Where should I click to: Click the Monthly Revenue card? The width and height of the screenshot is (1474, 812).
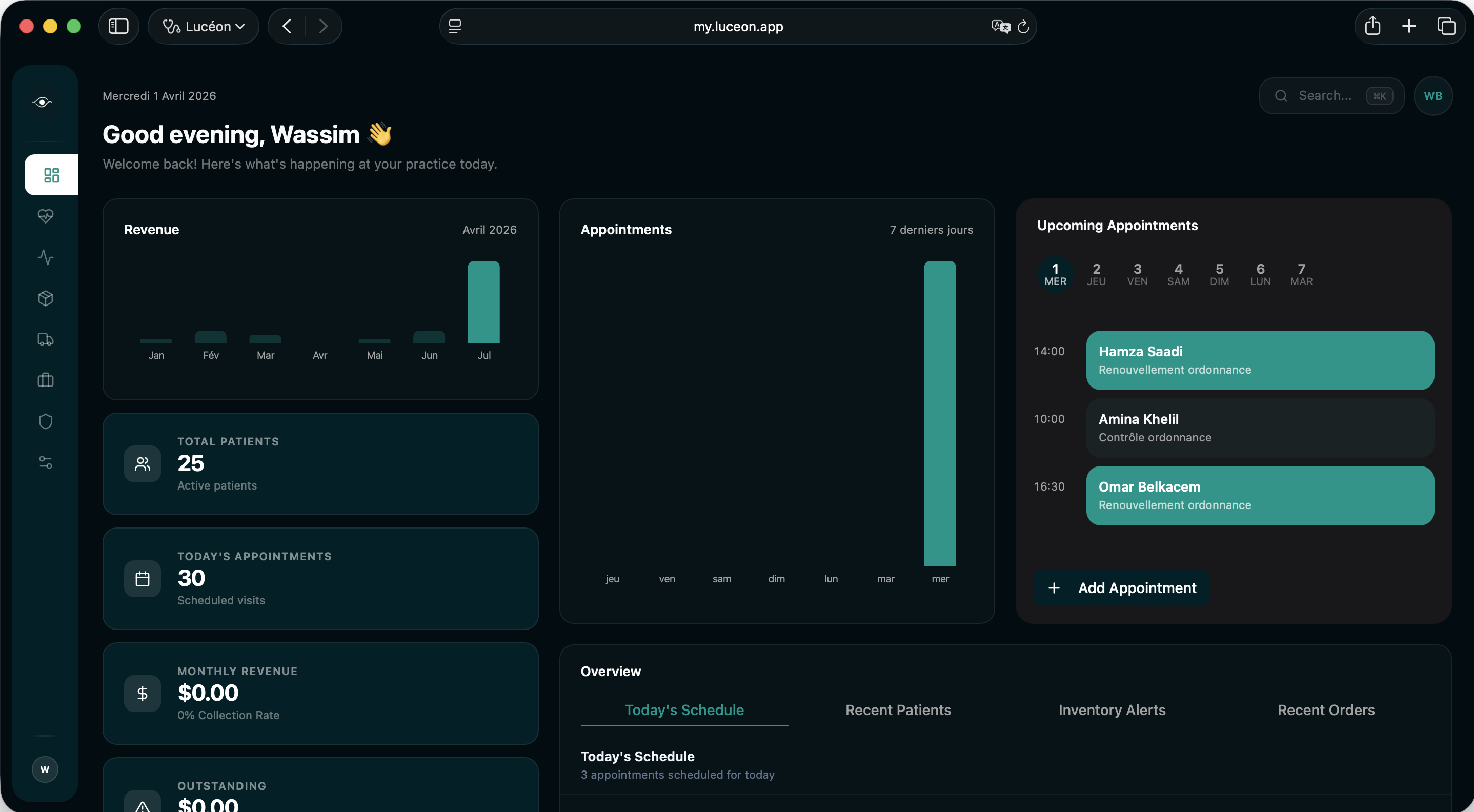point(320,694)
